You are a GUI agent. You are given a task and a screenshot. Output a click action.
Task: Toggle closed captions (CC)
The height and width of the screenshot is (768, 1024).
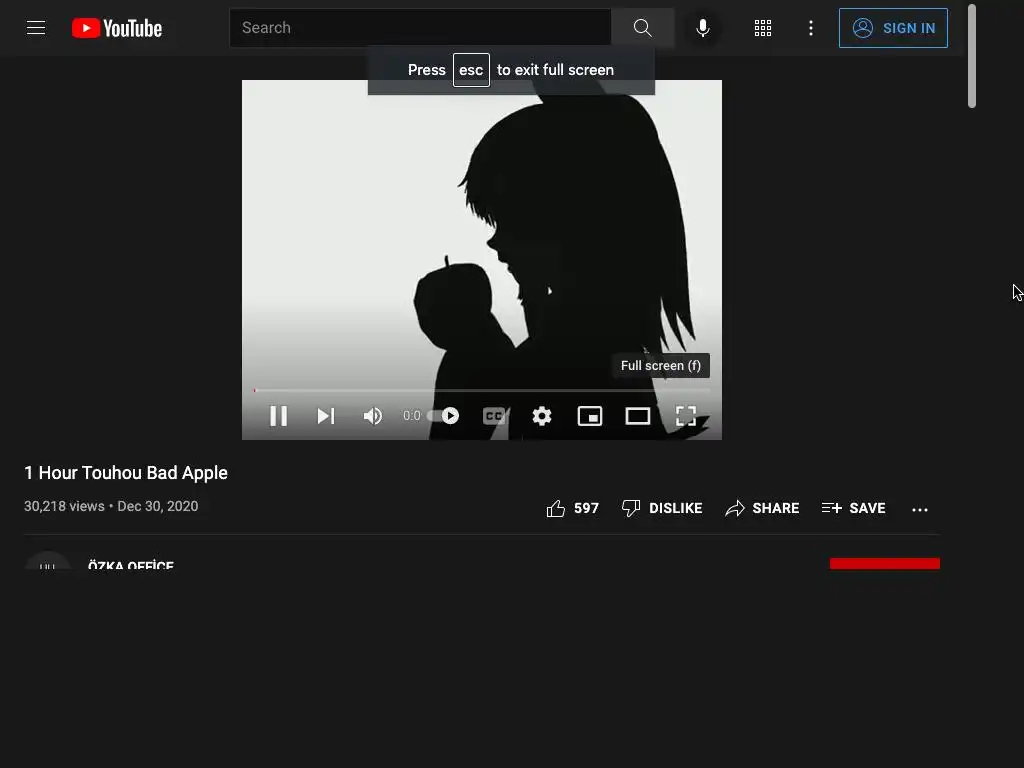point(494,416)
